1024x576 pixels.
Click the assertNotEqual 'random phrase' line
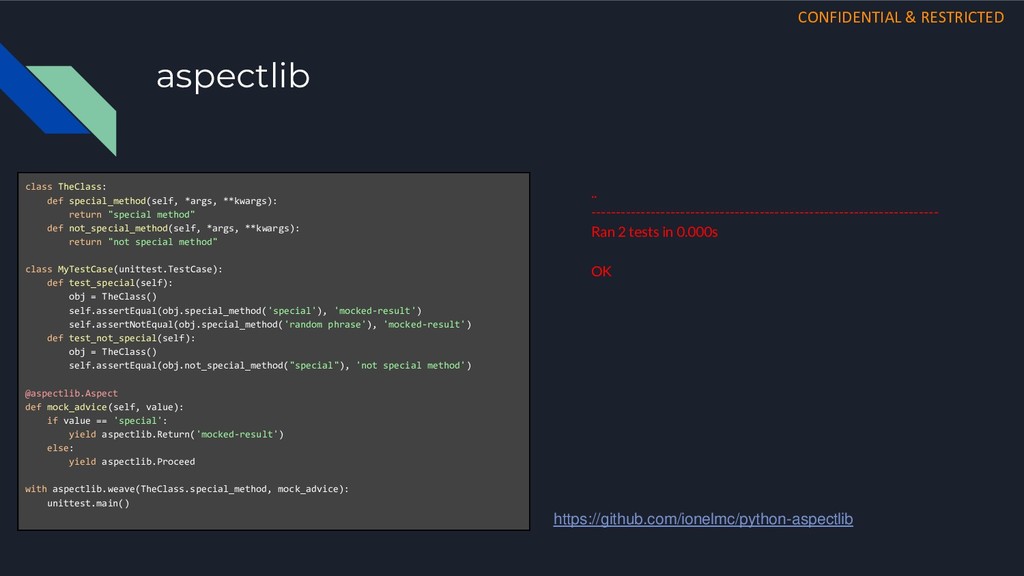(270, 325)
